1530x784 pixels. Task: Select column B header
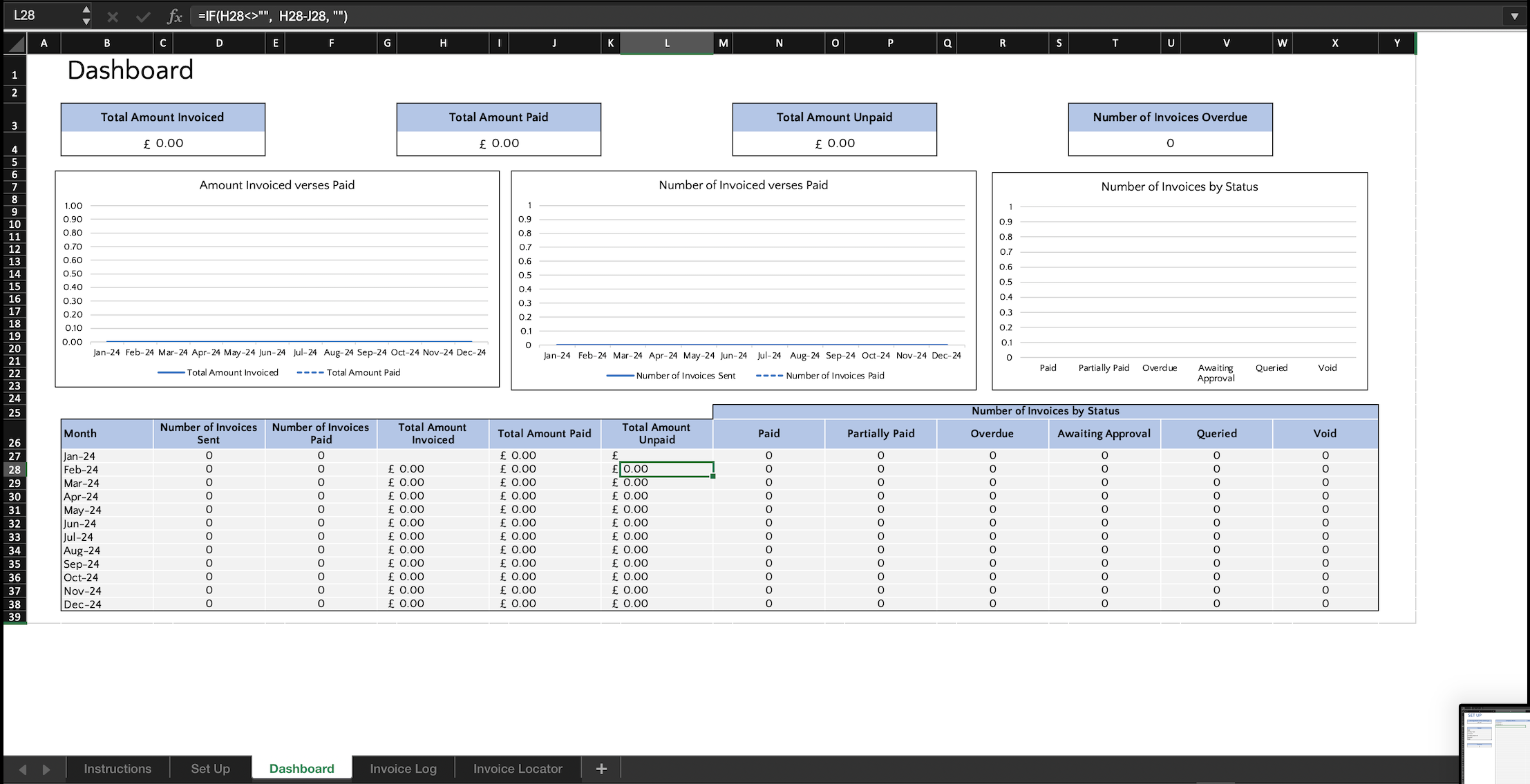(107, 43)
